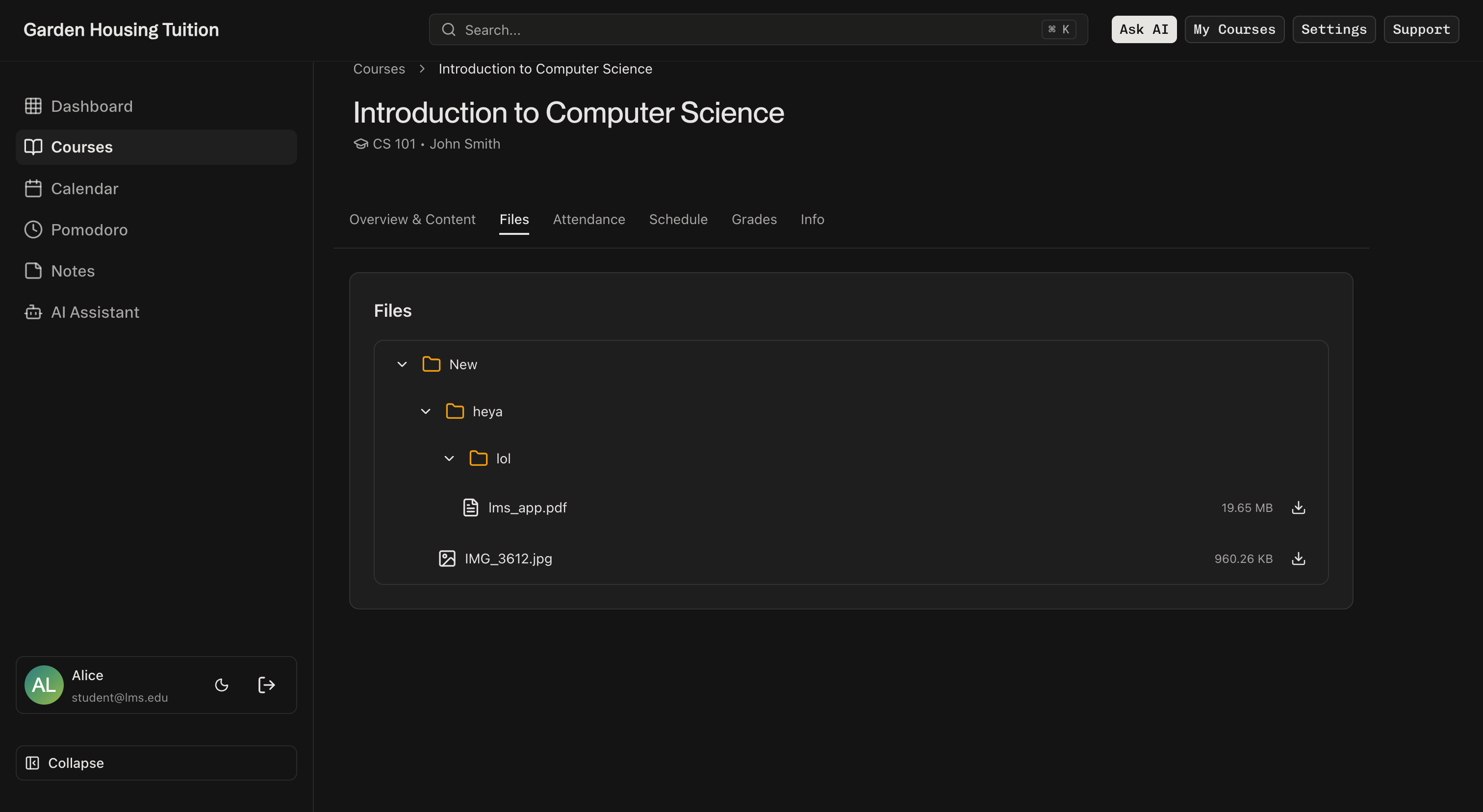Viewport: 1483px width, 812px height.
Task: Click the logout icon next to Alice
Action: pos(266,685)
